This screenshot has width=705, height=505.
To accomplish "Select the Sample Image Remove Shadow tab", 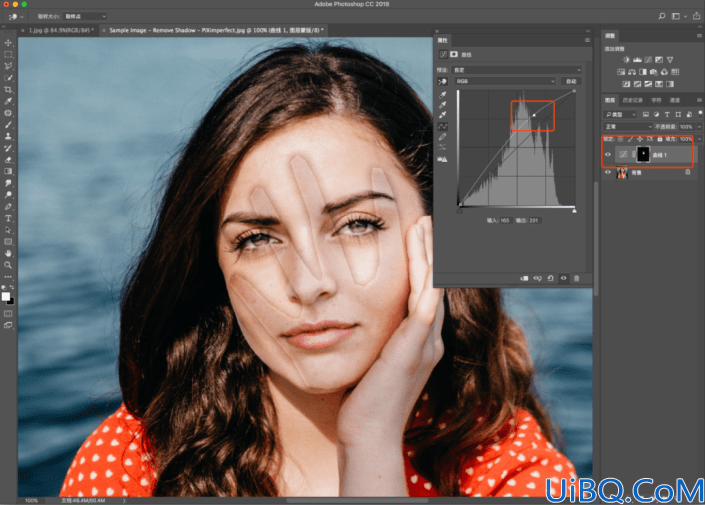I will 216,30.
